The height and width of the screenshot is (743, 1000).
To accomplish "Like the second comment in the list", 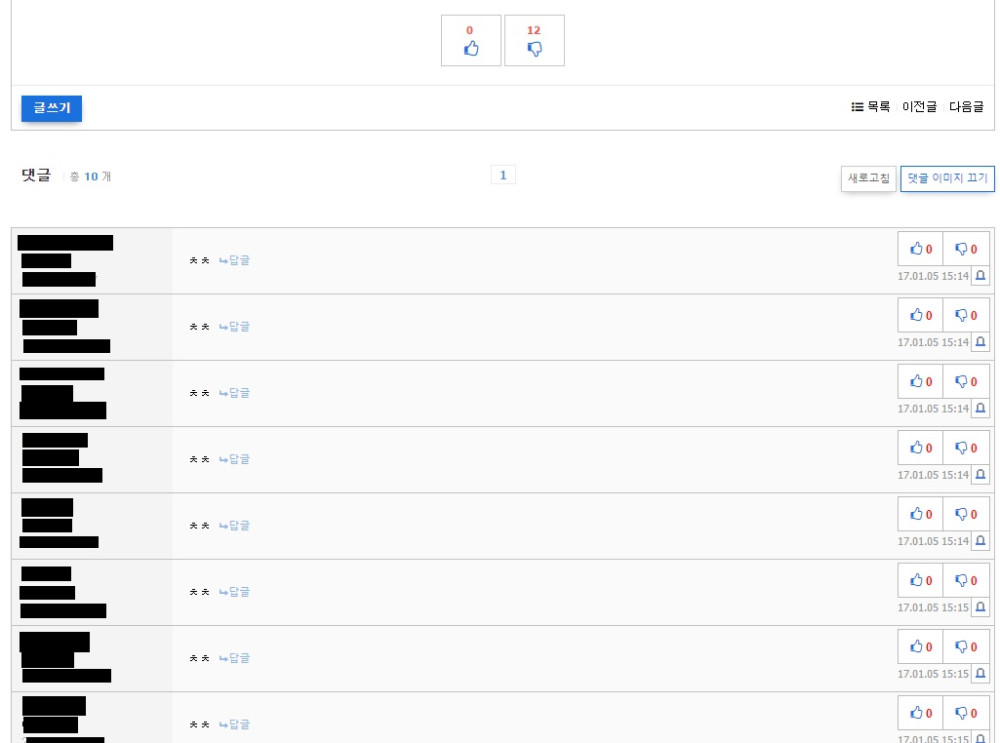I will coord(920,315).
